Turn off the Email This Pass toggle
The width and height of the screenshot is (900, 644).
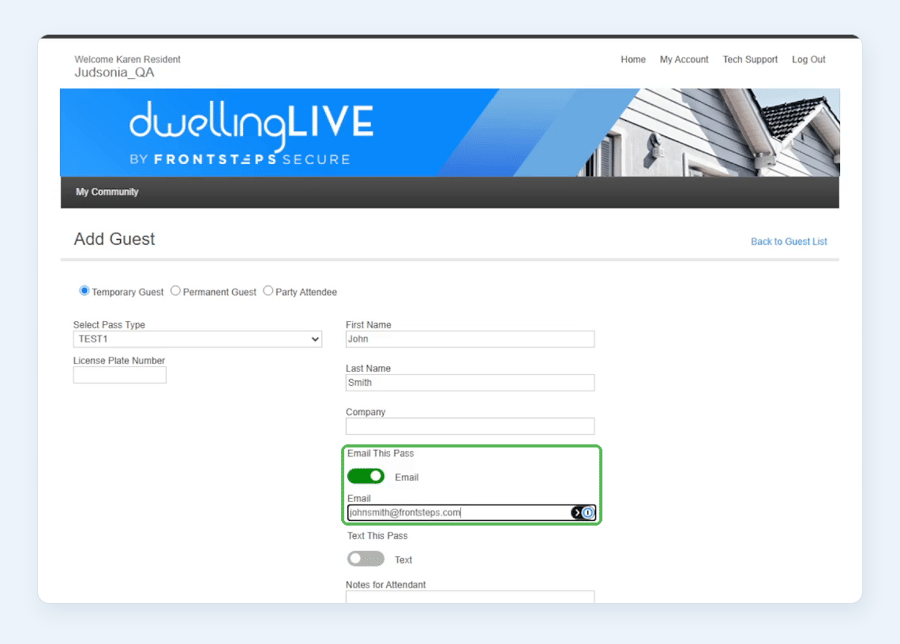(x=366, y=476)
